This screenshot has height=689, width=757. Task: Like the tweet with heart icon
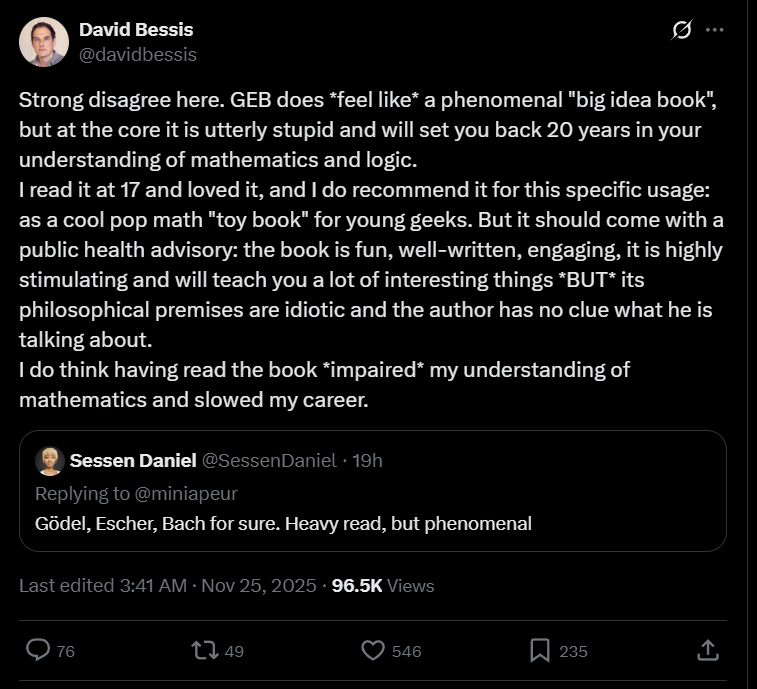[x=373, y=650]
